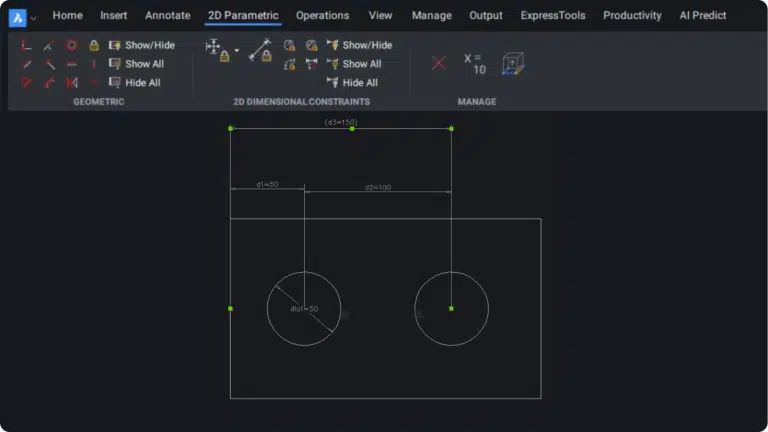Open the application menu dropdown arrow
Image resolution: width=768 pixels, height=432 pixels.
34,17
